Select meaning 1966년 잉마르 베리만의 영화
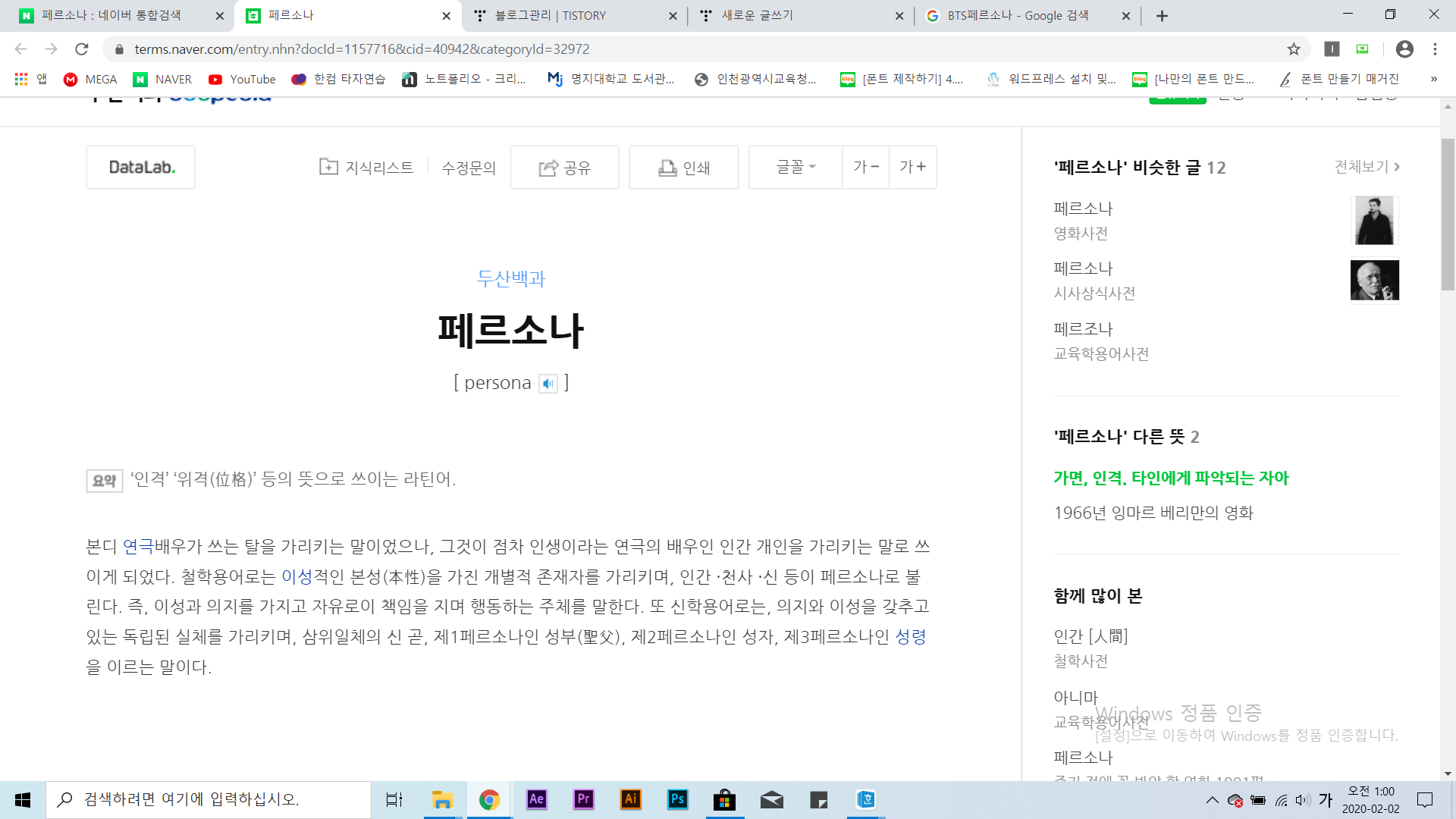 click(x=1153, y=513)
